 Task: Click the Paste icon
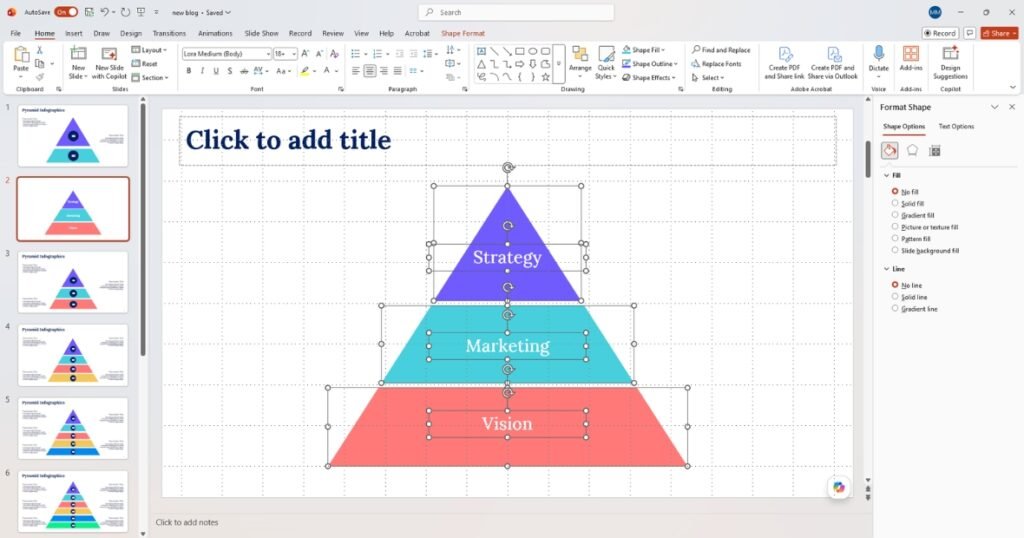pyautogui.click(x=21, y=55)
